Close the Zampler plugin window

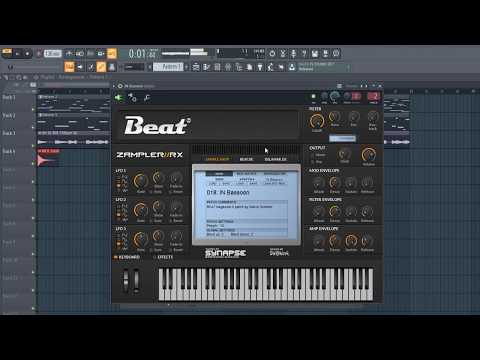[x=380, y=86]
